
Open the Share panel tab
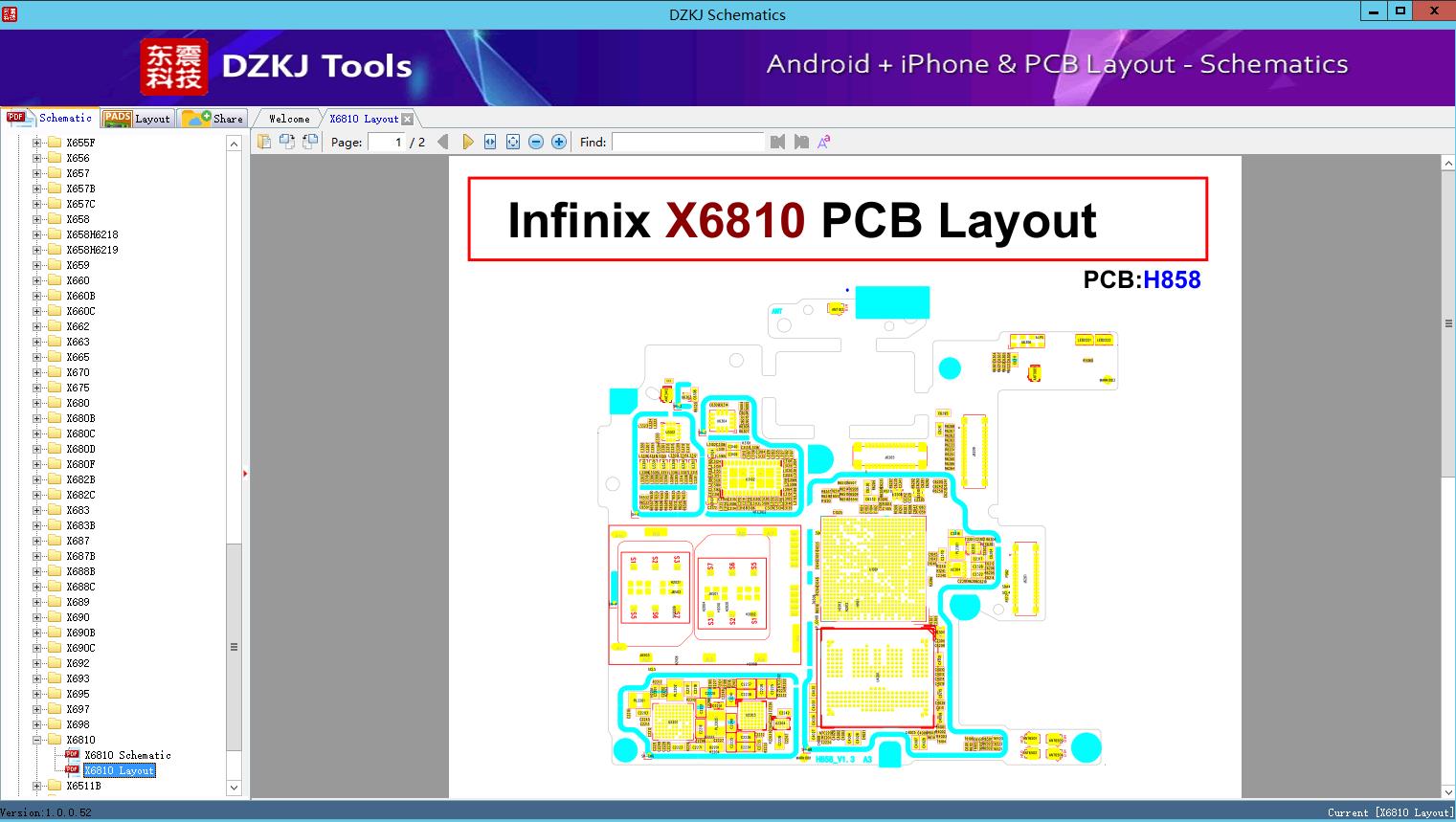[x=213, y=119]
